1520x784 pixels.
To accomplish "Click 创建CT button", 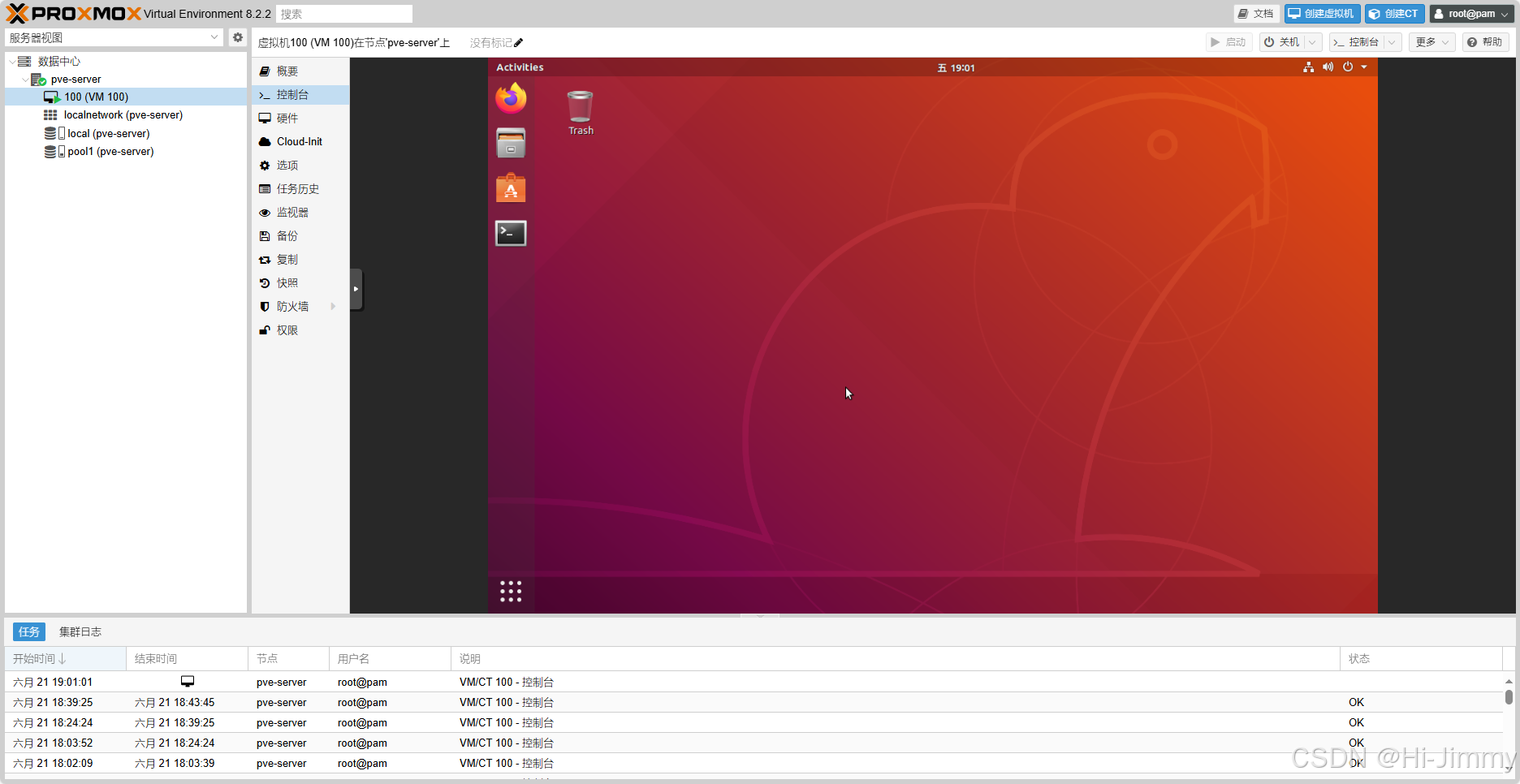I will click(1394, 14).
